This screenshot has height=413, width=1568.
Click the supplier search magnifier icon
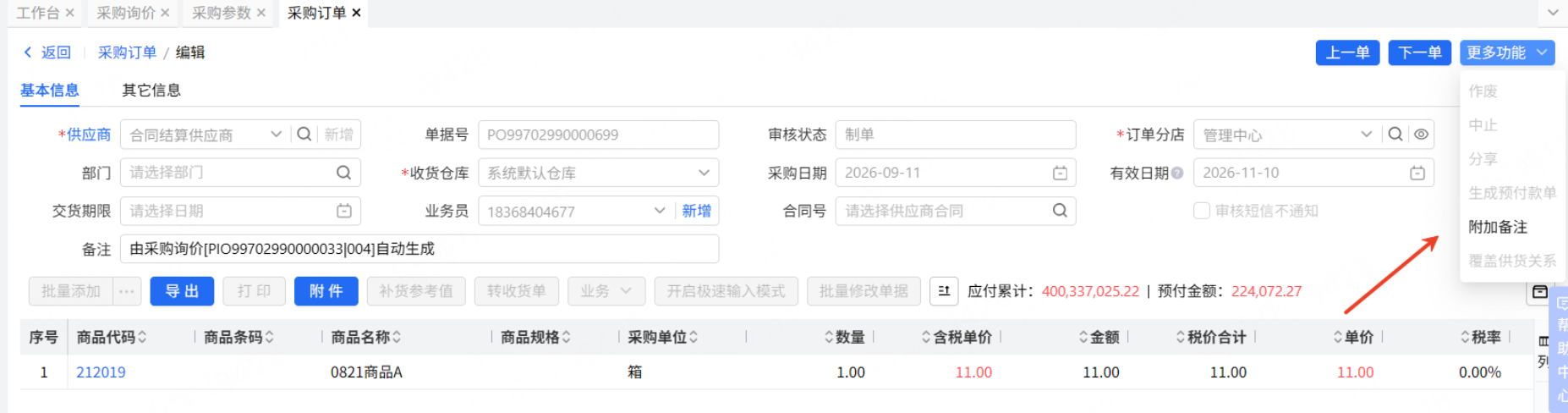(304, 135)
